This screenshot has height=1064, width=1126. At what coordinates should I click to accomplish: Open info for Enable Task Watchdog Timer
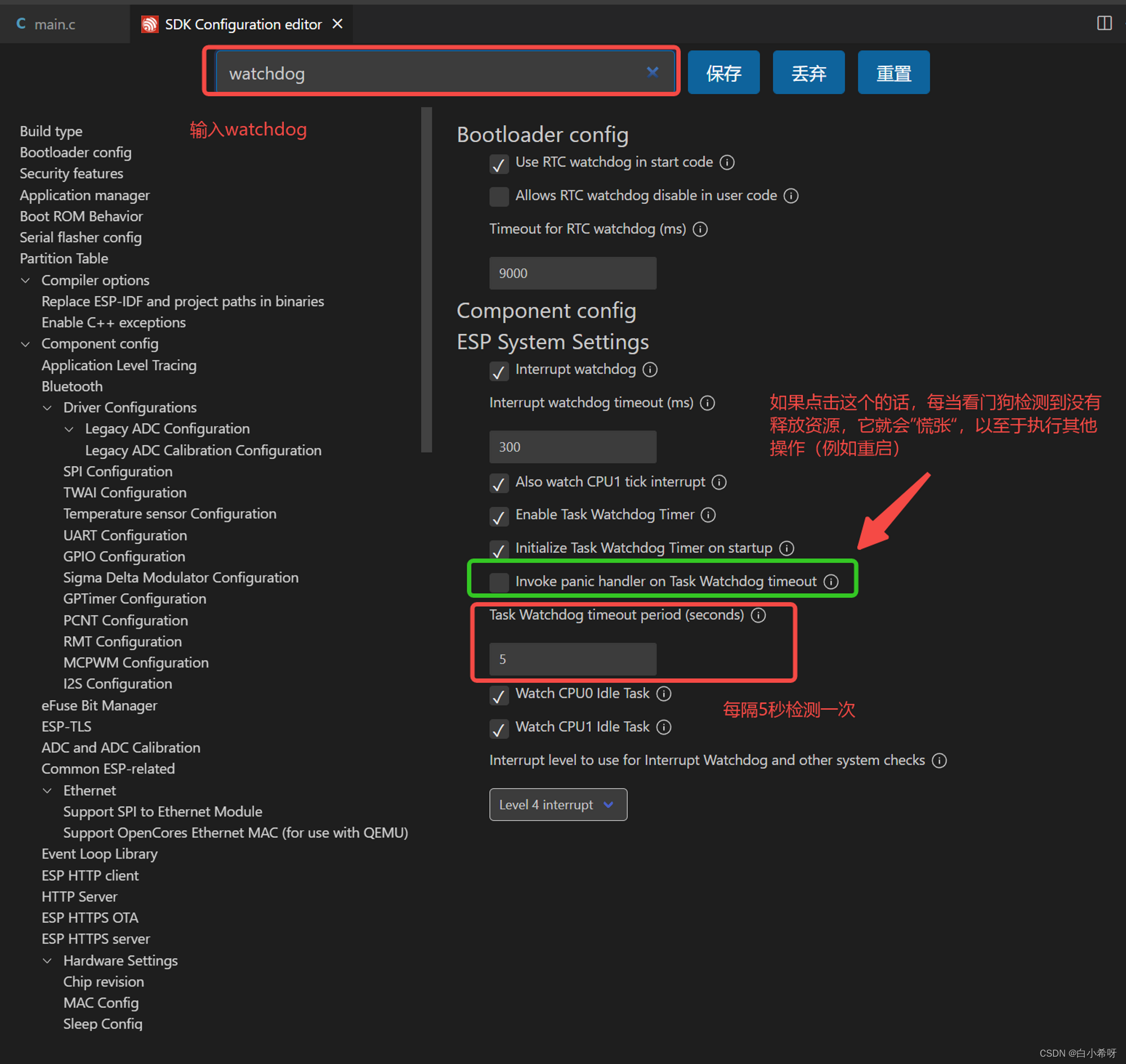click(708, 515)
